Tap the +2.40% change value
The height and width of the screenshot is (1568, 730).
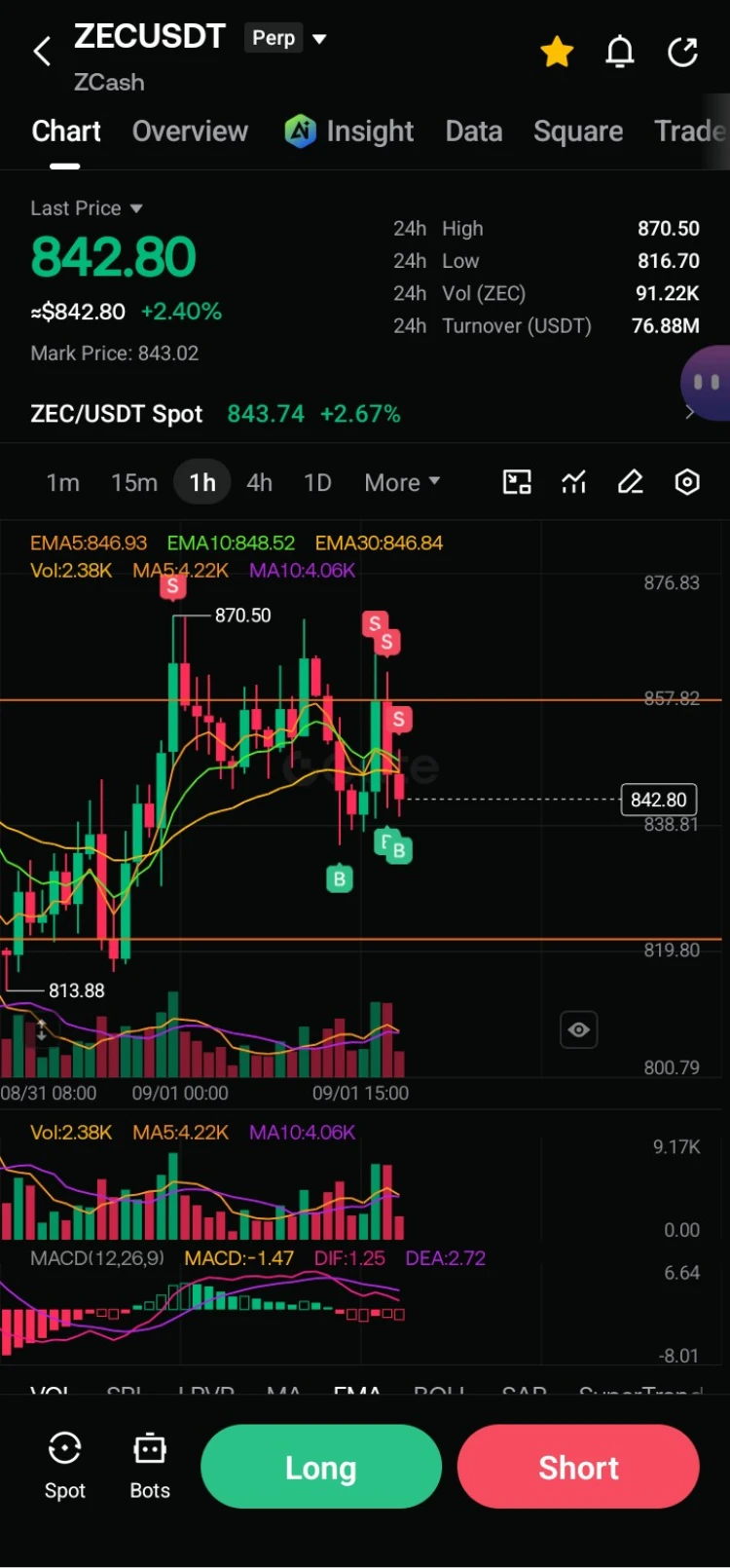pos(181,312)
